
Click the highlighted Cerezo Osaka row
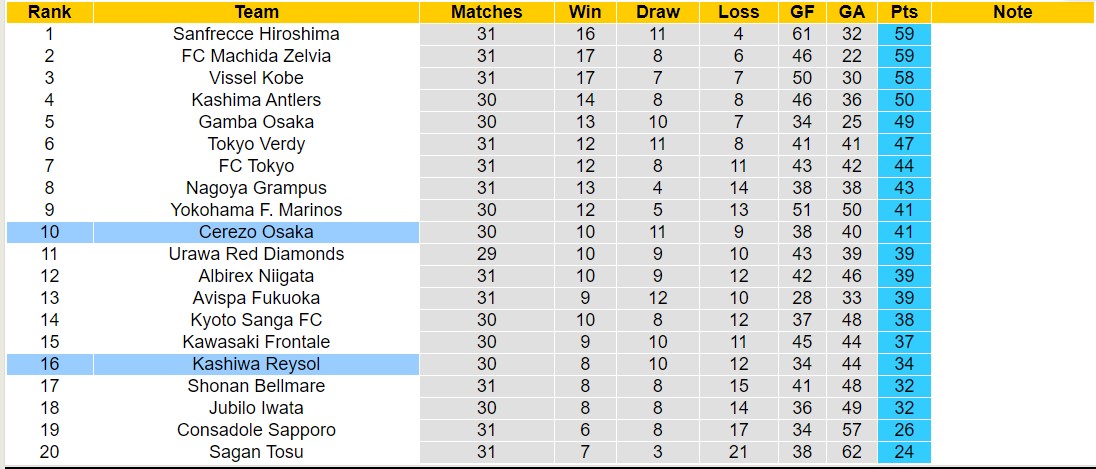(x=256, y=232)
